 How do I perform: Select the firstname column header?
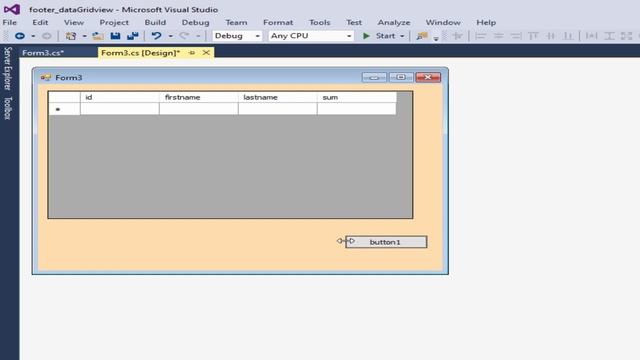pos(198,97)
